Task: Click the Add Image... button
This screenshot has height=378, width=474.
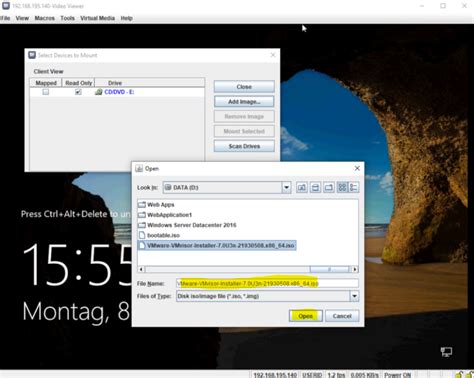Action: 244,102
